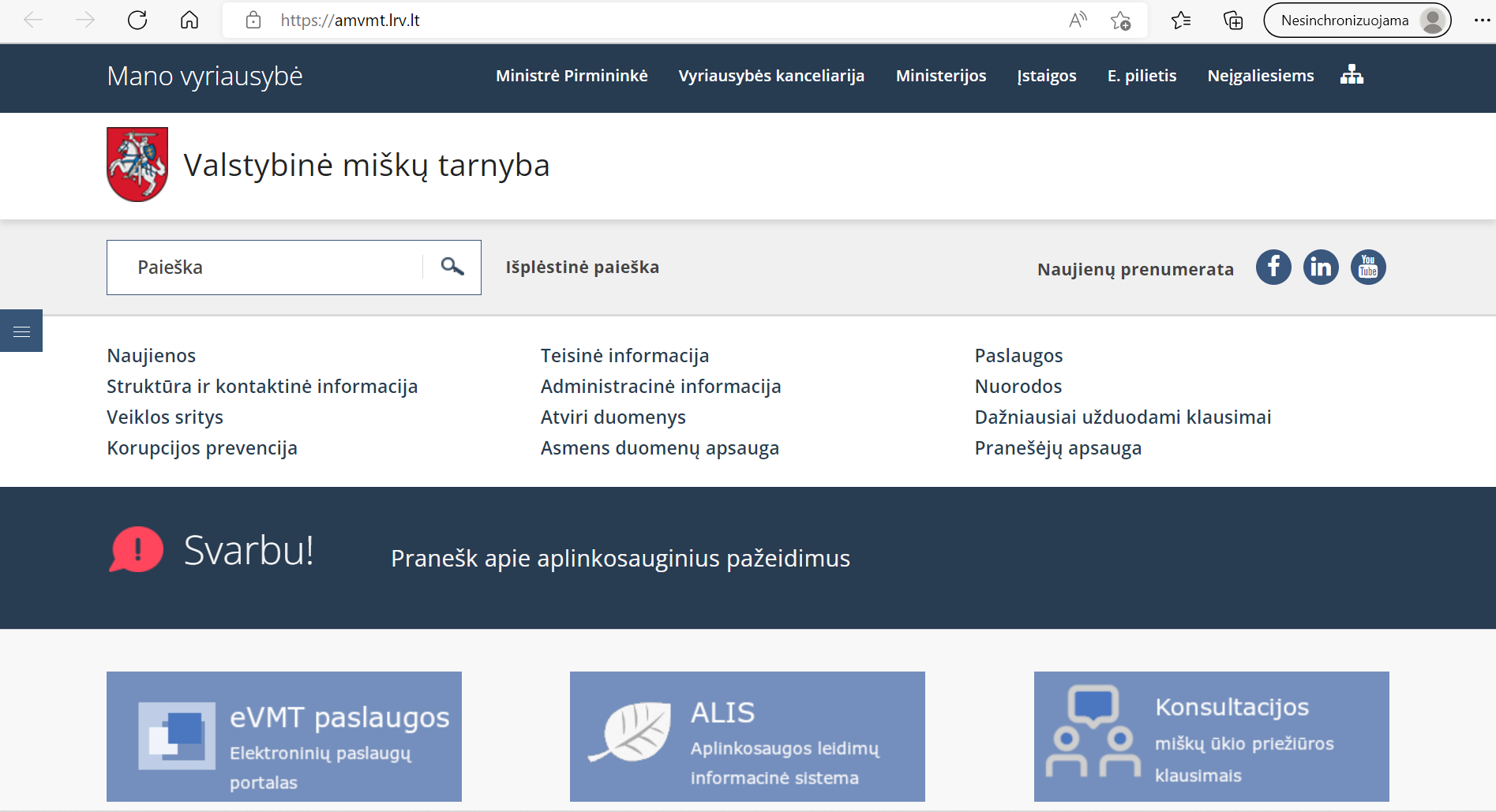Screen dimensions: 1496x812
Task: Go to browser home page icon
Action: (189, 21)
